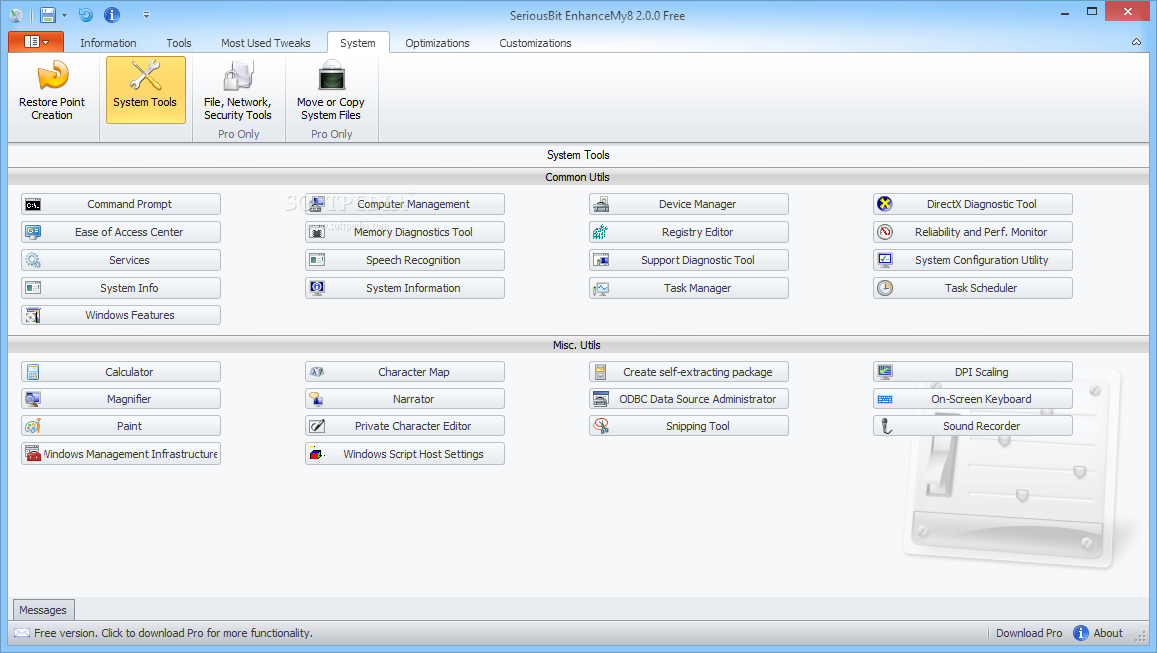Screen dimensions: 1157x653
Task: Select the System tab
Action: pos(358,43)
